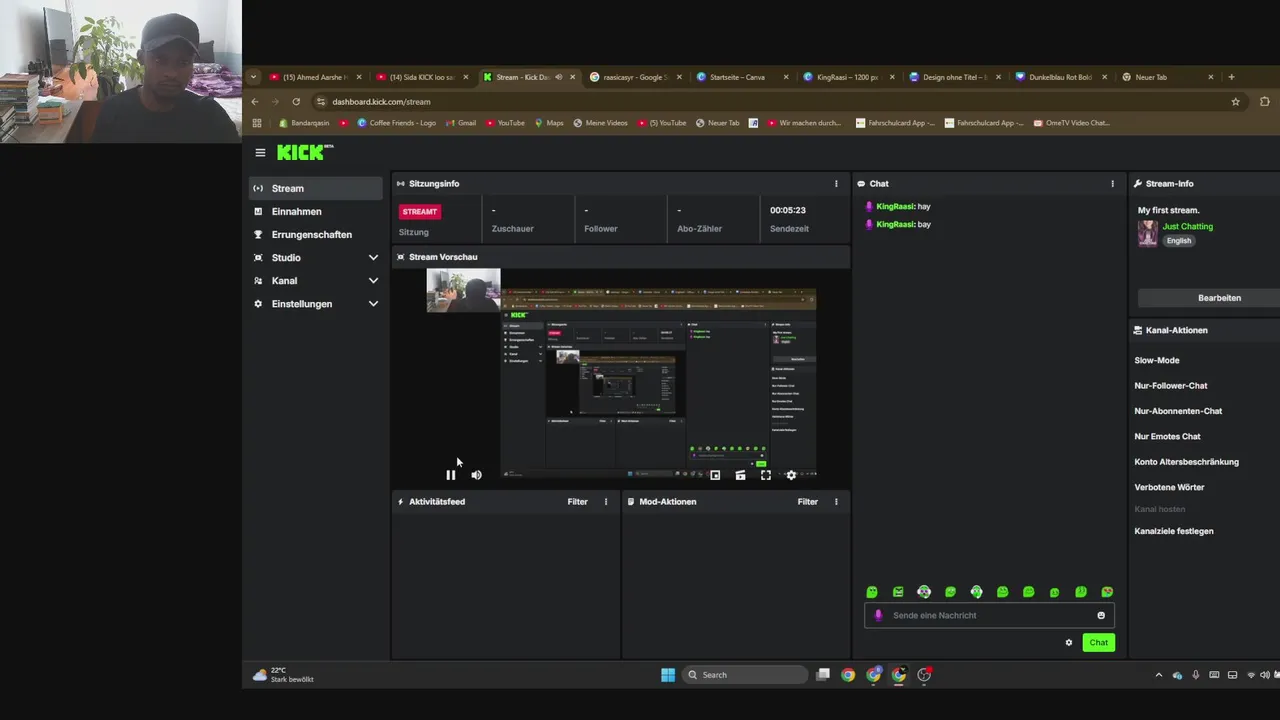Screen dimensions: 1280x720
Task: Mute the stream preview volume
Action: click(x=476, y=475)
